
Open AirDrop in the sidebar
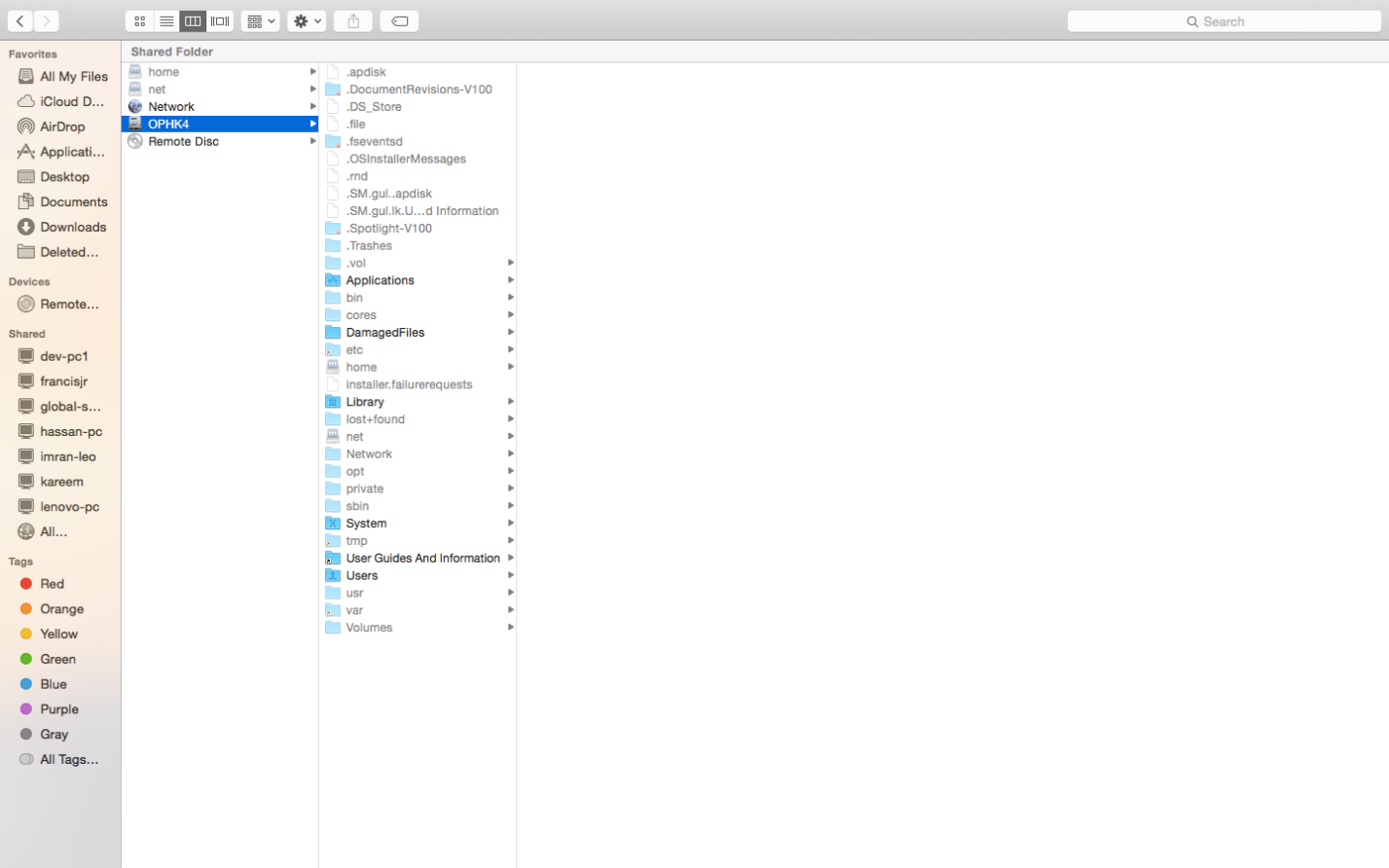point(60,127)
